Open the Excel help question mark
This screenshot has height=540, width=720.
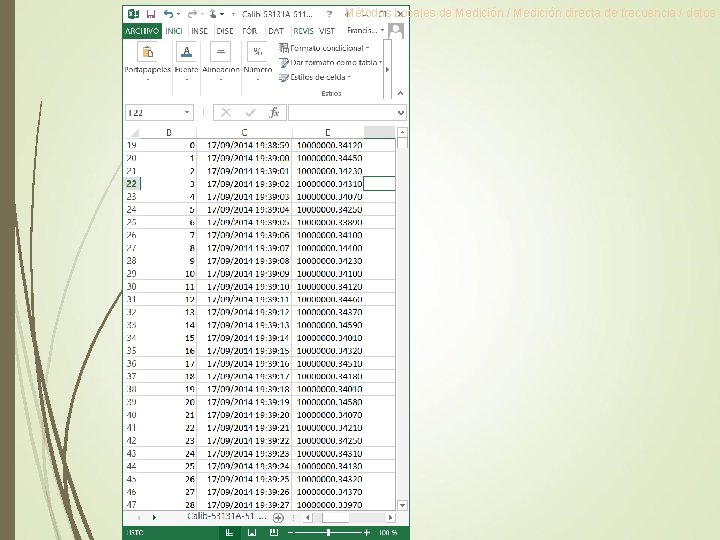(329, 14)
